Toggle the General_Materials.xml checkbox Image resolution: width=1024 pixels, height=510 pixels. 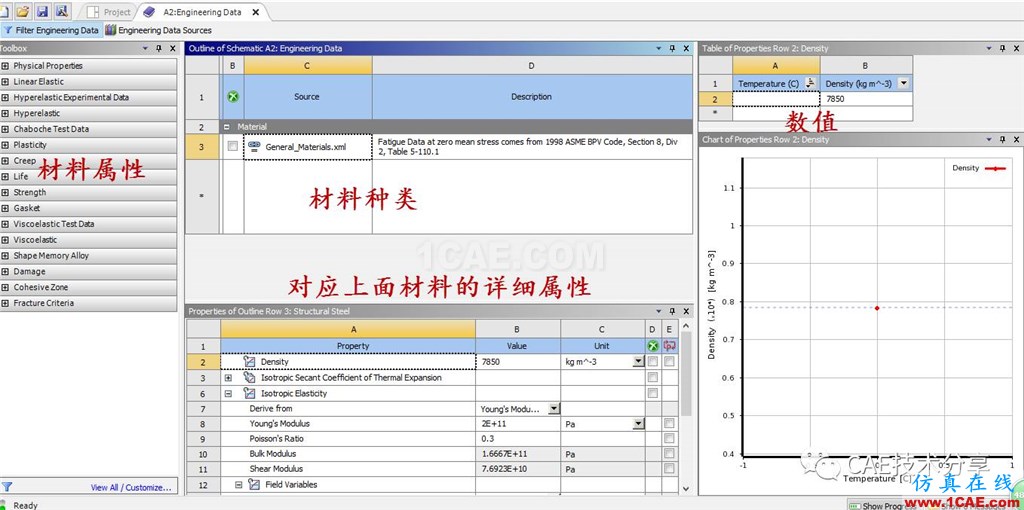[x=232, y=147]
